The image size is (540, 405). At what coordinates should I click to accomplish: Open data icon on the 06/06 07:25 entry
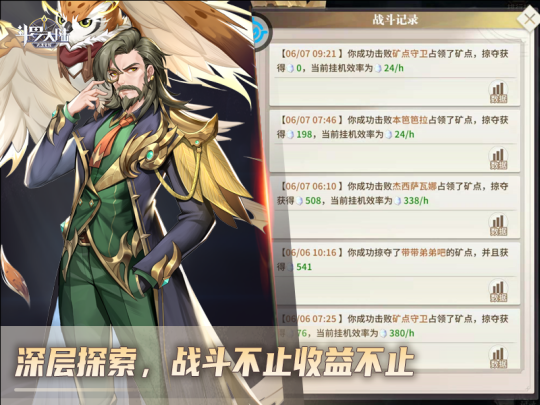(498, 357)
